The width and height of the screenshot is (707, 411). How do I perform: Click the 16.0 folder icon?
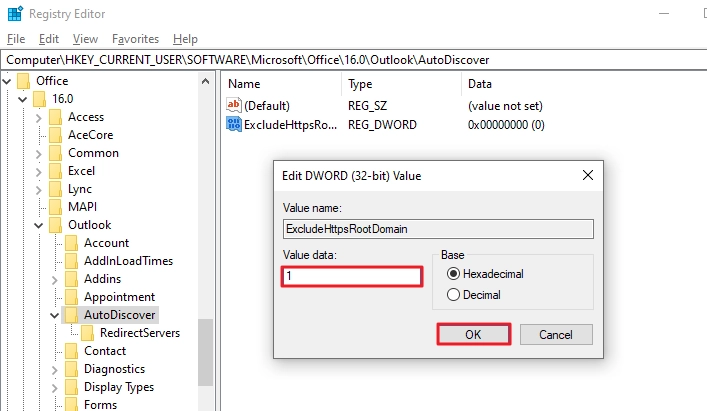click(x=40, y=99)
